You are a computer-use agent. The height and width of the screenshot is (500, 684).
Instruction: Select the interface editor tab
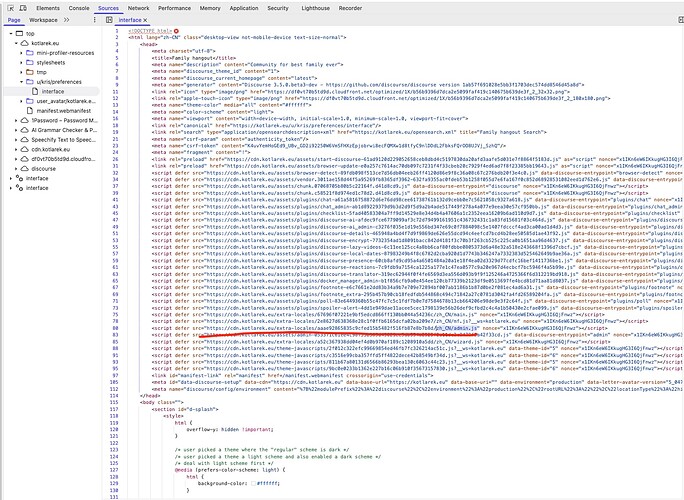coord(130,20)
